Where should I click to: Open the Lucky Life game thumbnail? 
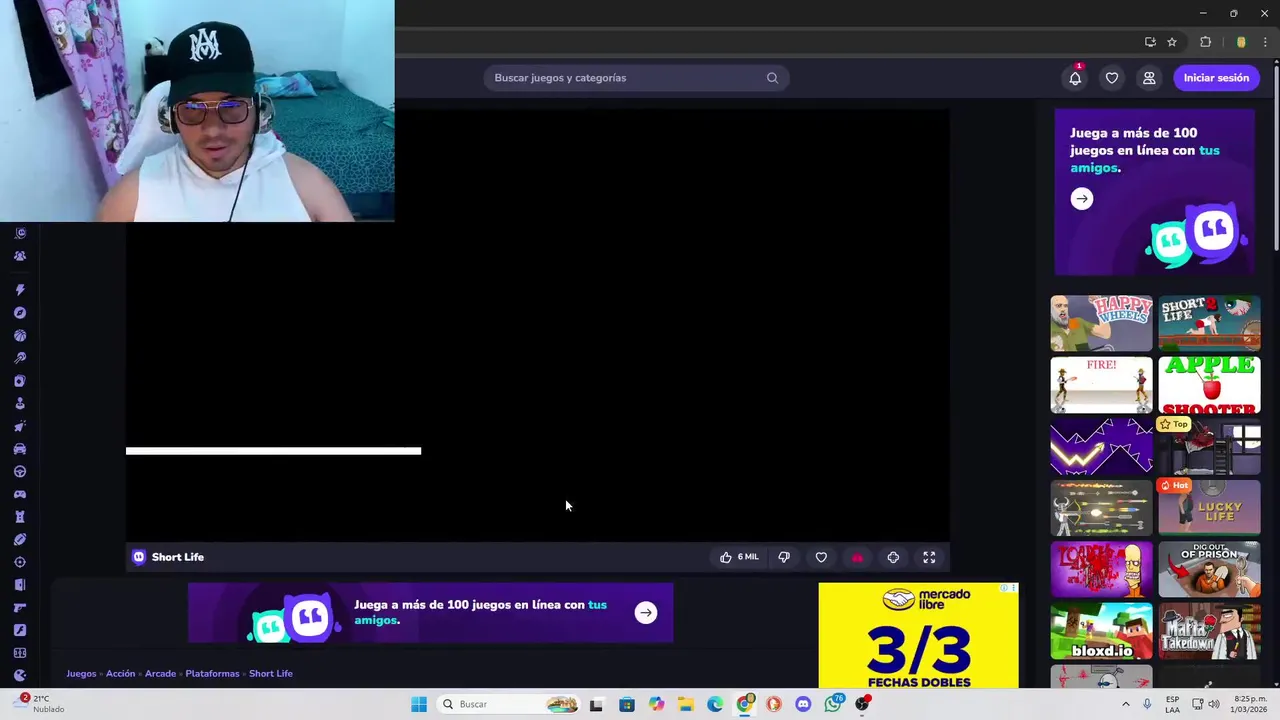tap(1209, 508)
